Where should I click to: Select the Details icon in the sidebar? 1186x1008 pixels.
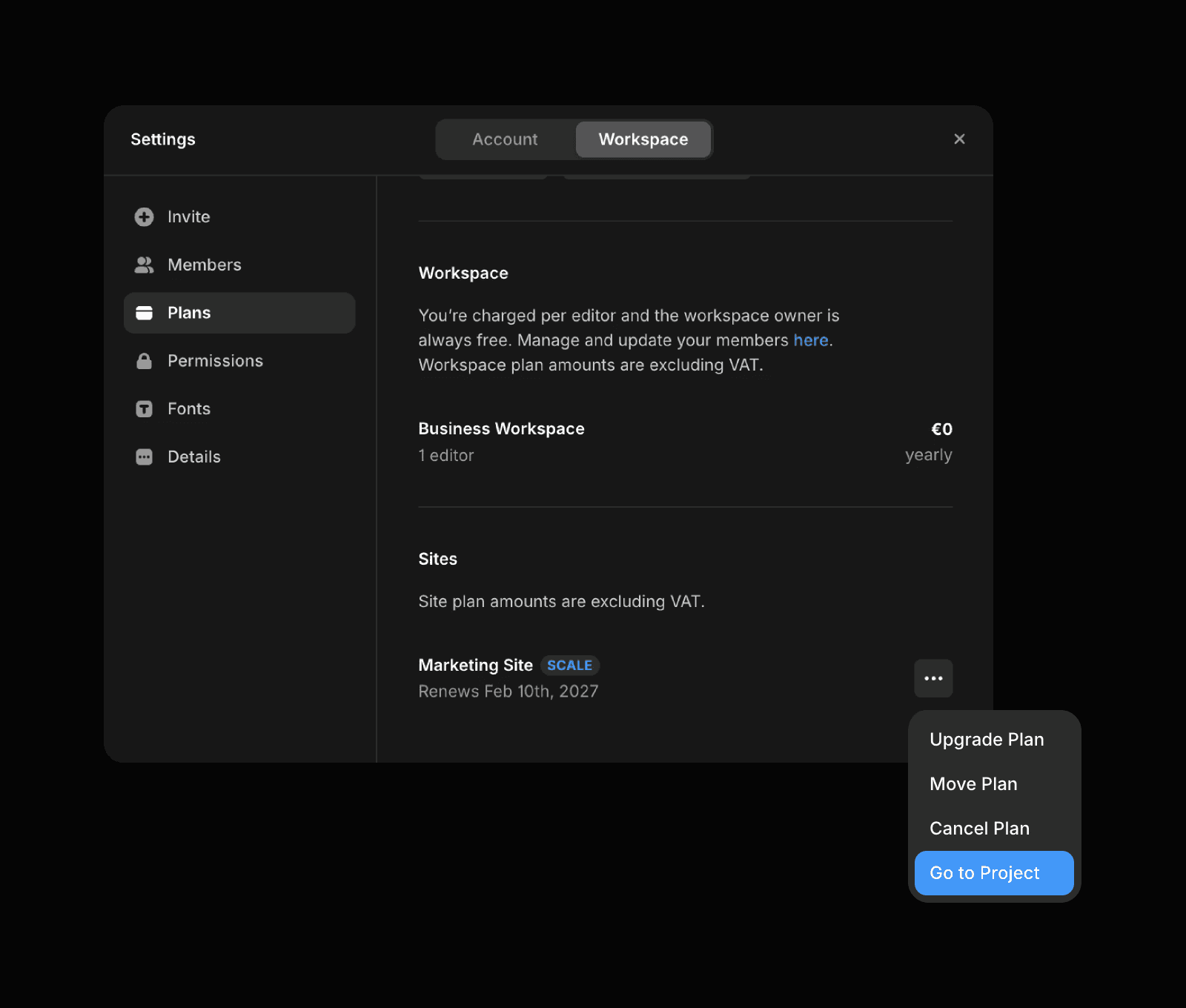coord(143,457)
